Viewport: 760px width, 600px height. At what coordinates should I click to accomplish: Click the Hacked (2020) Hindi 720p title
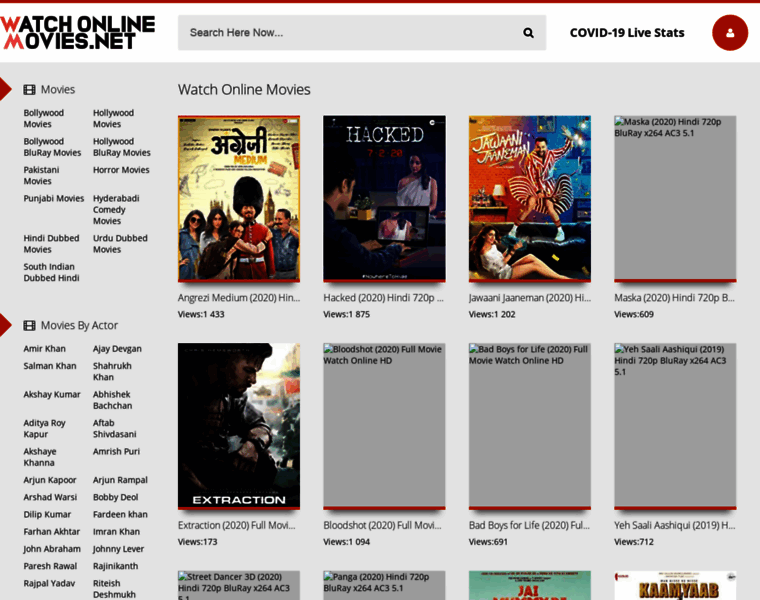point(383,298)
